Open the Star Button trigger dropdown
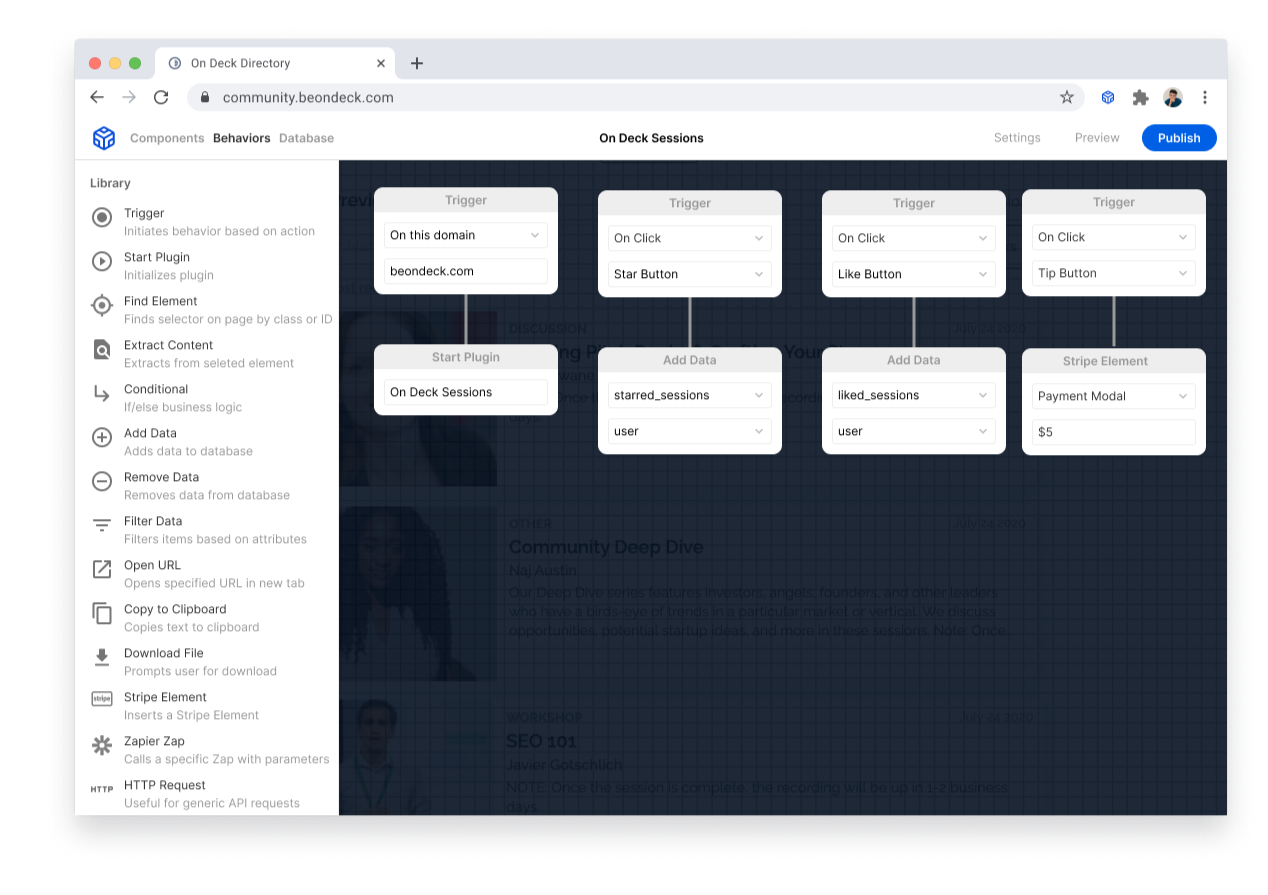 (689, 273)
